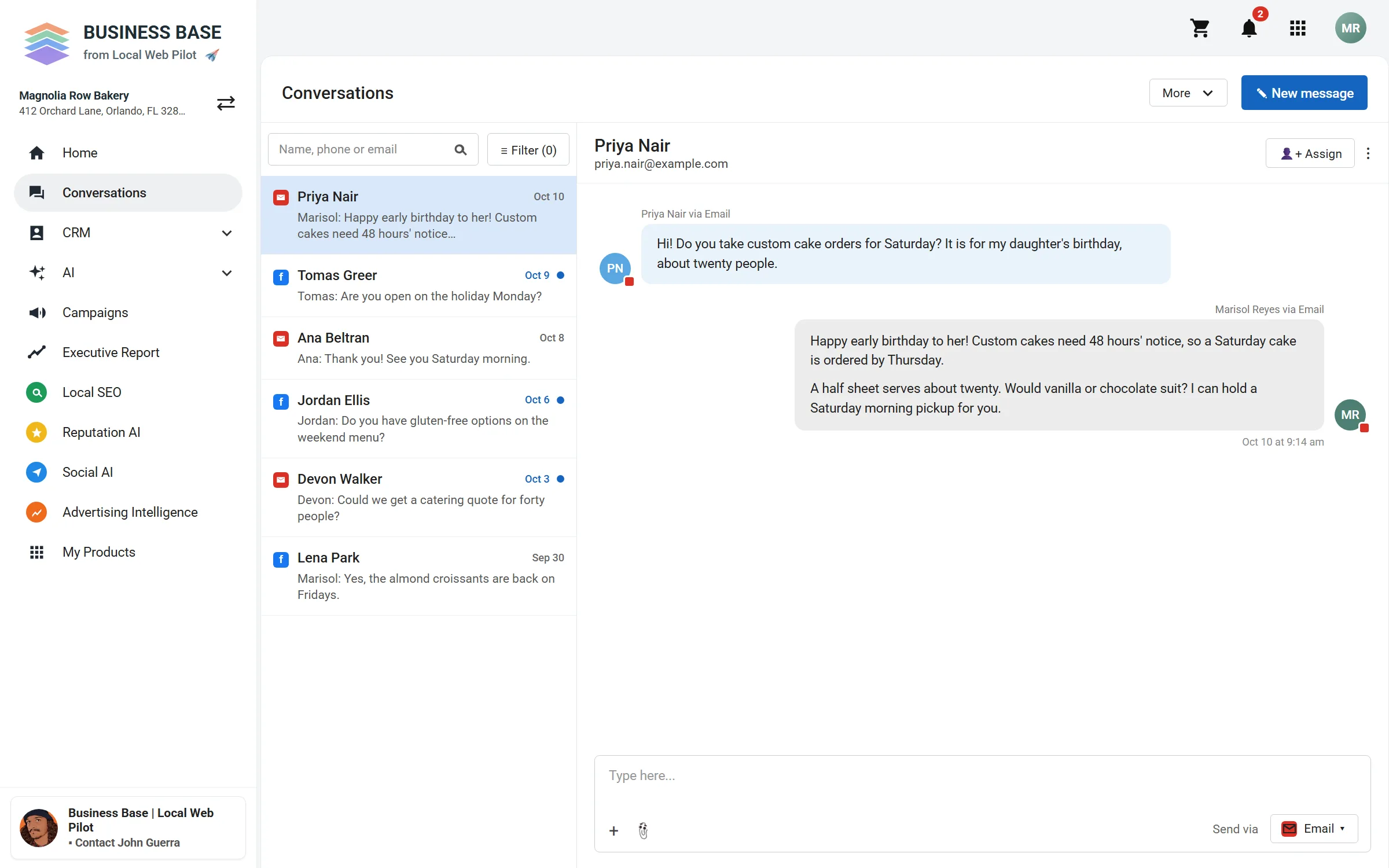1389x868 pixels.
Task: Click Tomas Greer's Facebook channel icon
Action: pyautogui.click(x=281, y=277)
